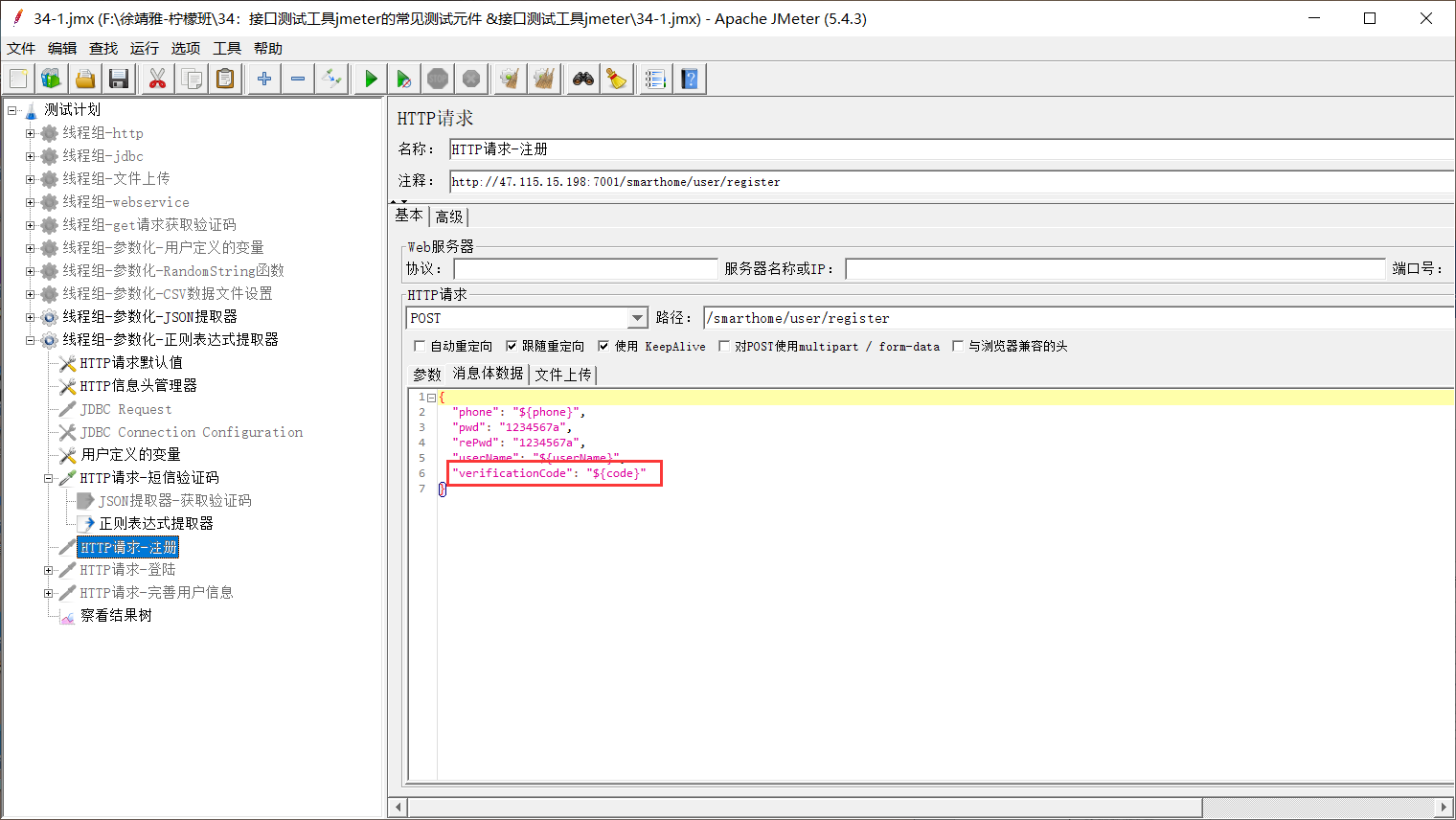Image resolution: width=1456 pixels, height=820 pixels.
Task: Start the test with green play icon
Action: point(371,79)
